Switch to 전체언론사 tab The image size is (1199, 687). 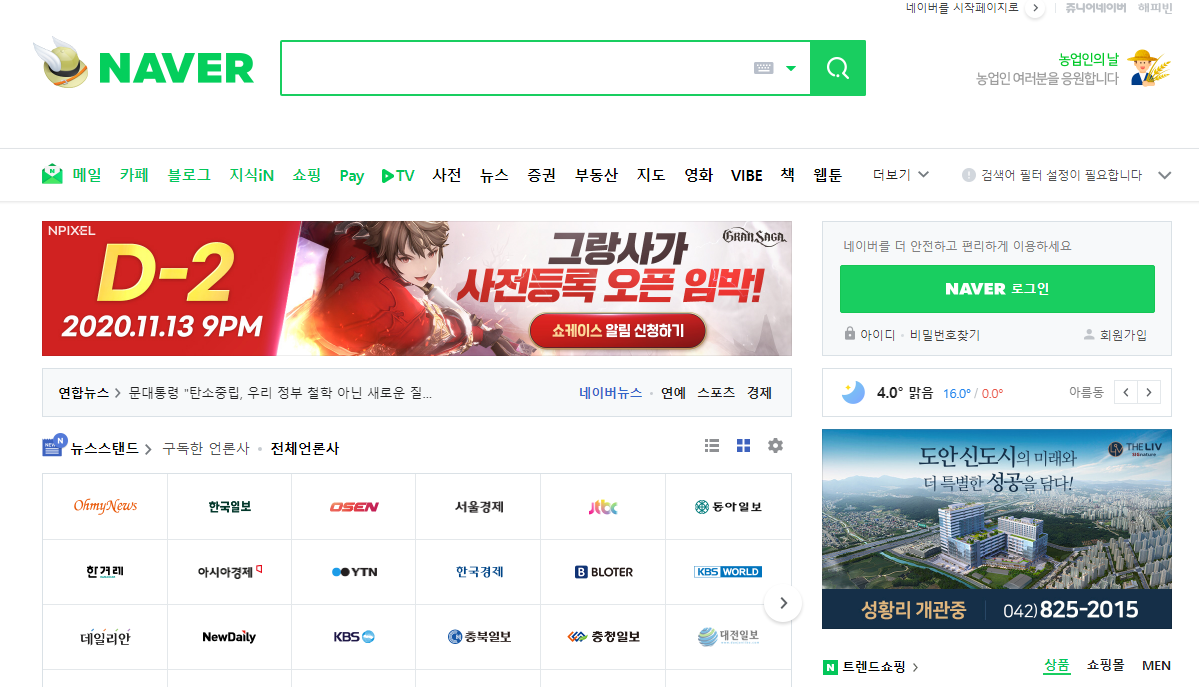pos(304,448)
